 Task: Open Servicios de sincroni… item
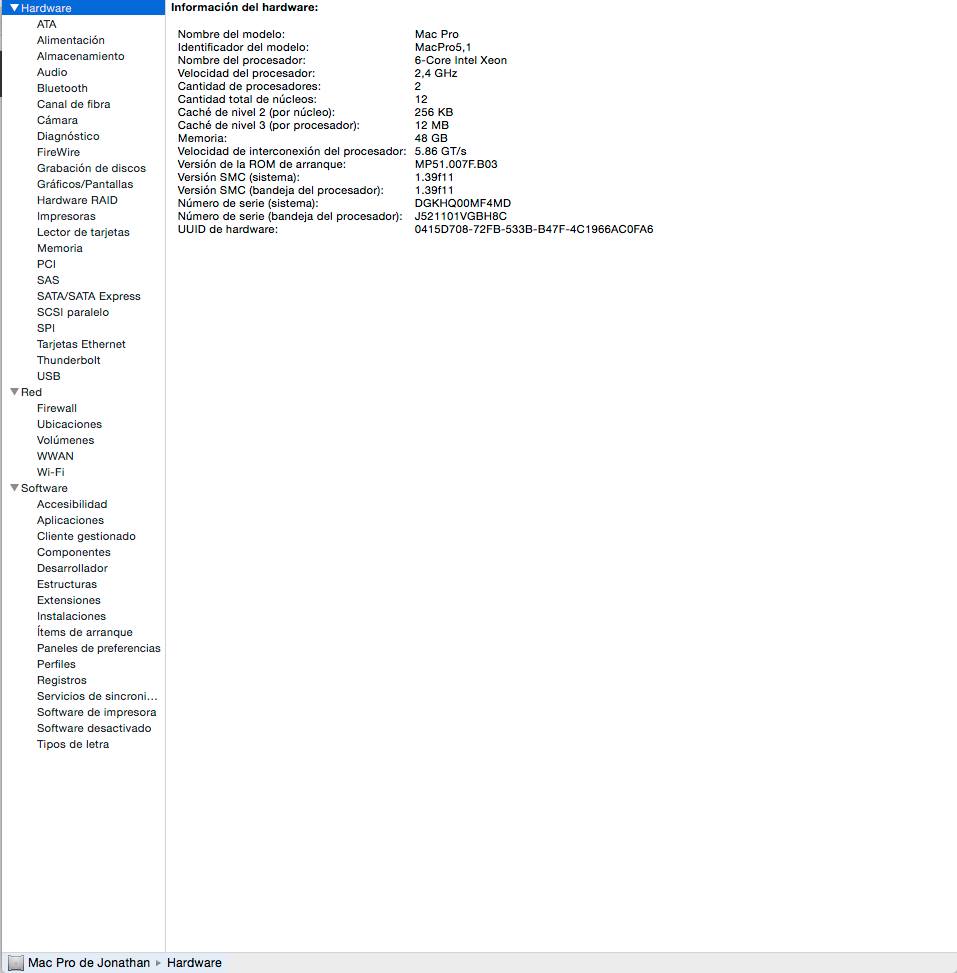pyautogui.click(x=97, y=696)
